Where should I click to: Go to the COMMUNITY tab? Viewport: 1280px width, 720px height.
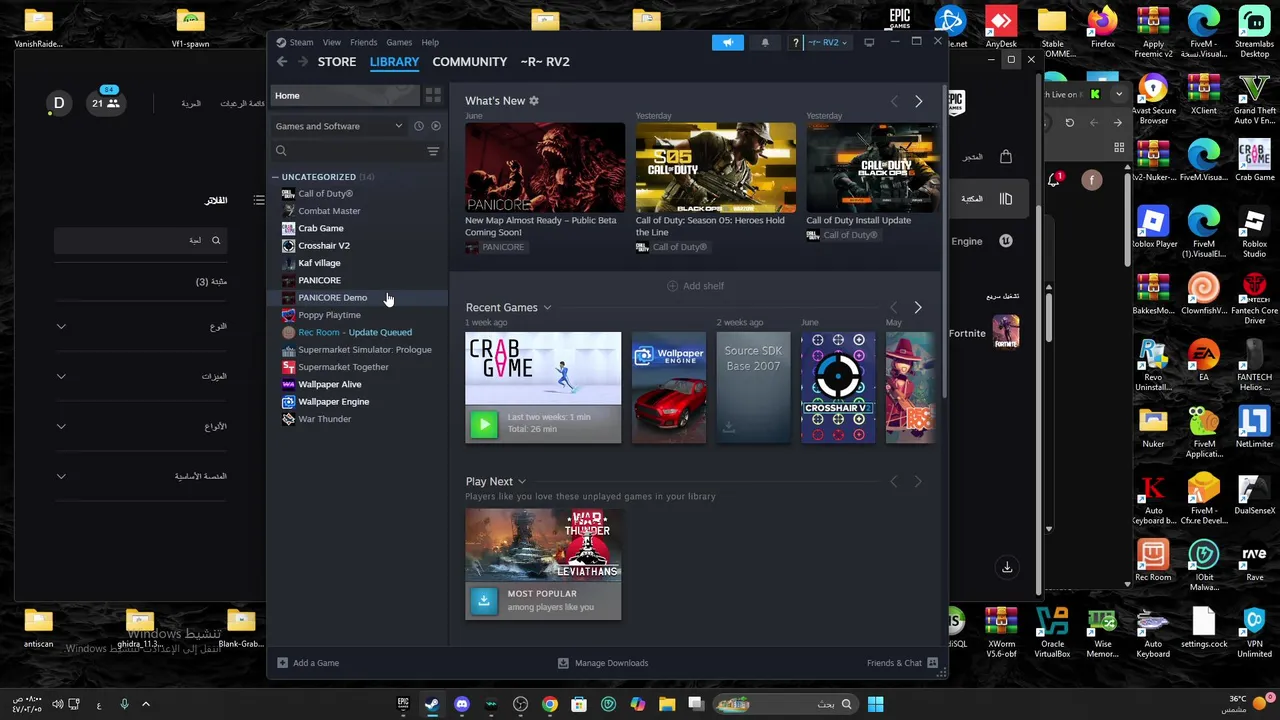[470, 62]
